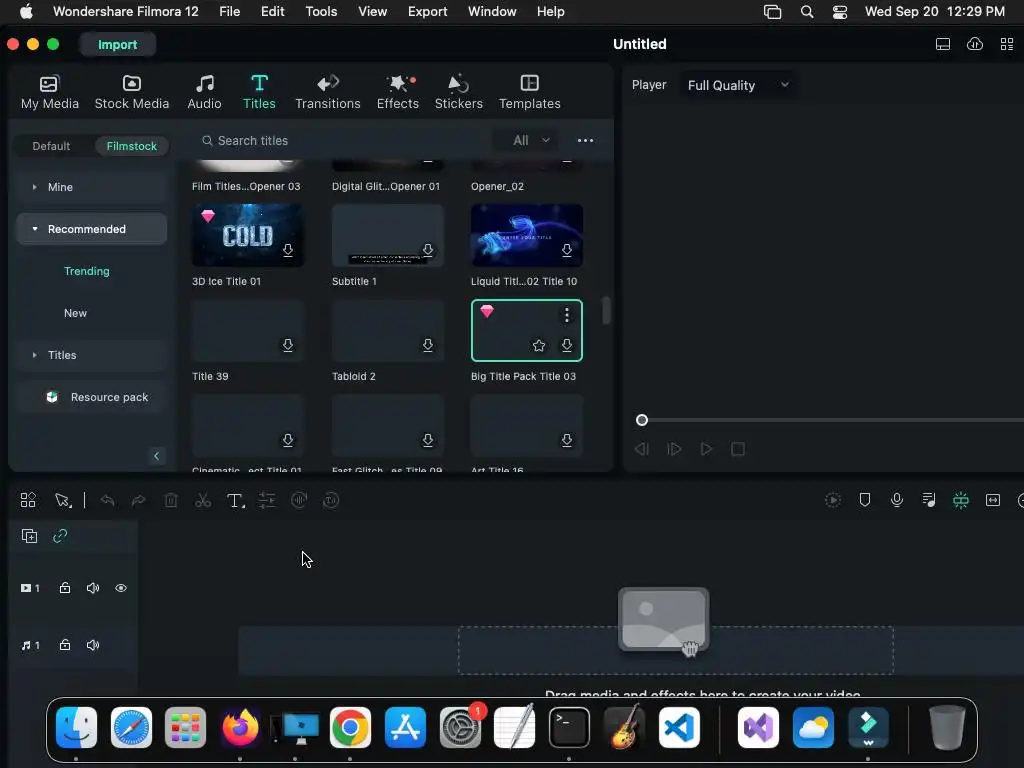Select the 3D Ice Title 01 thumbnail
This screenshot has width=1024, height=768.
[x=248, y=235]
